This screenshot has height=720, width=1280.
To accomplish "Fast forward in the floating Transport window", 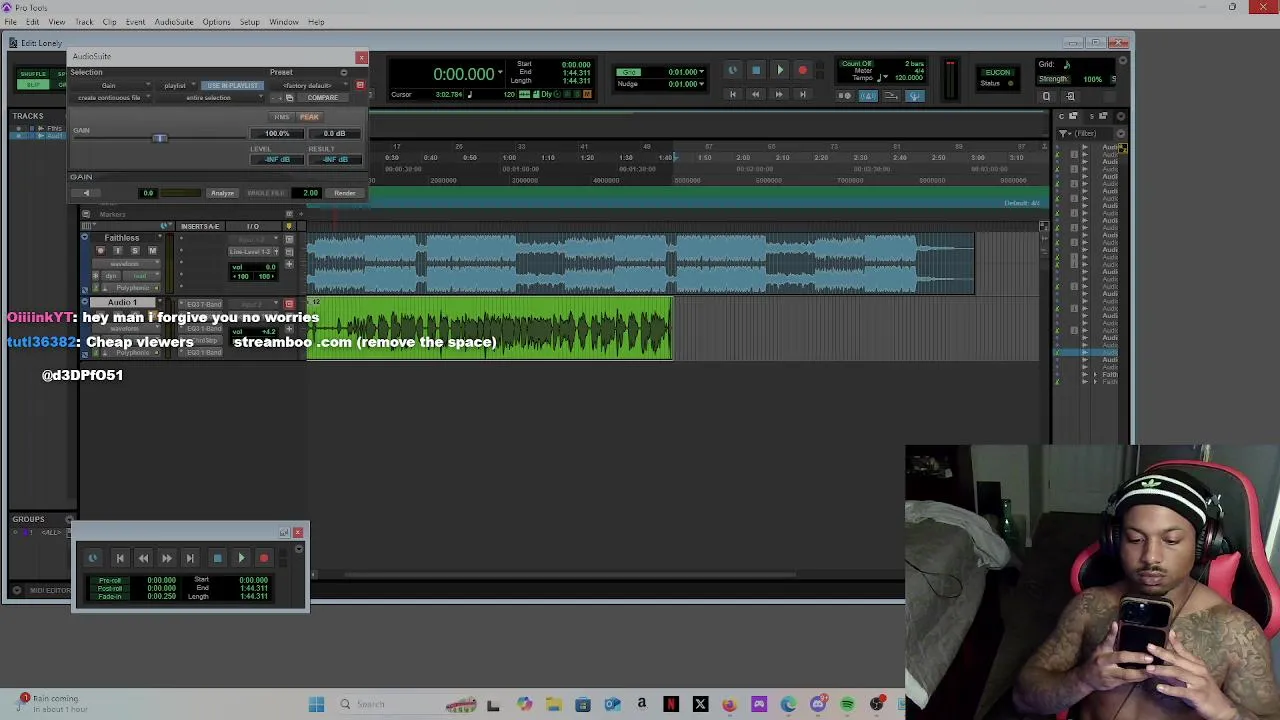I will point(166,559).
